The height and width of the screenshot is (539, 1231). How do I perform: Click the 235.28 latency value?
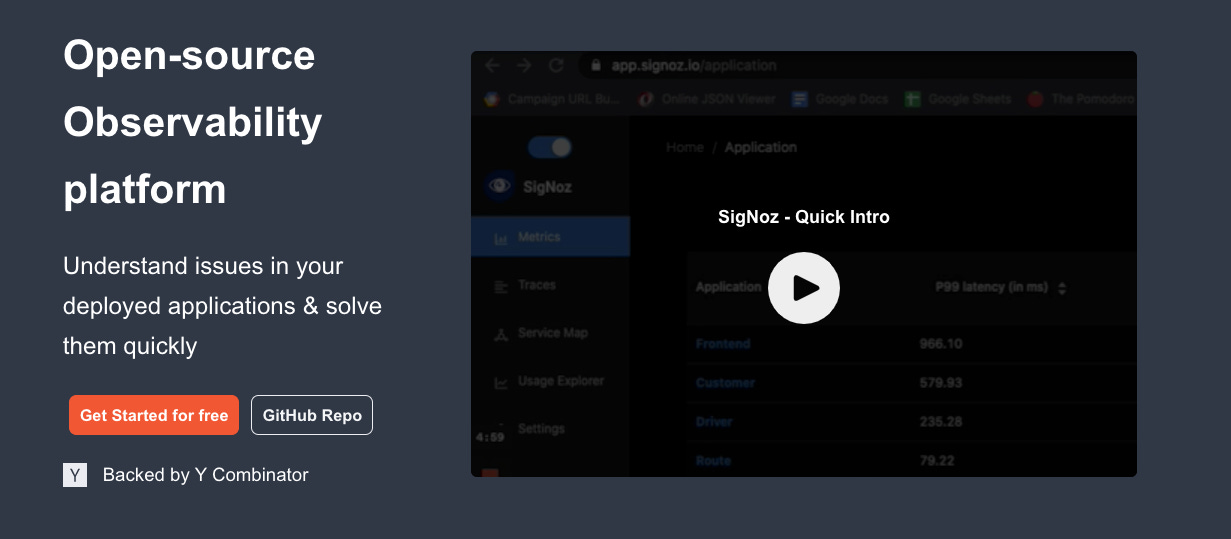coord(941,422)
